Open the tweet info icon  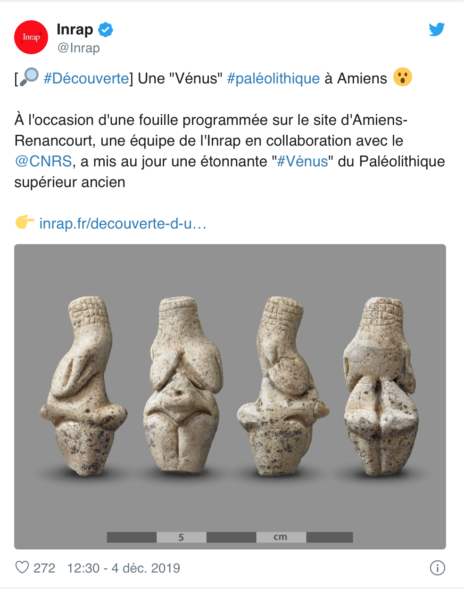pyautogui.click(x=437, y=568)
